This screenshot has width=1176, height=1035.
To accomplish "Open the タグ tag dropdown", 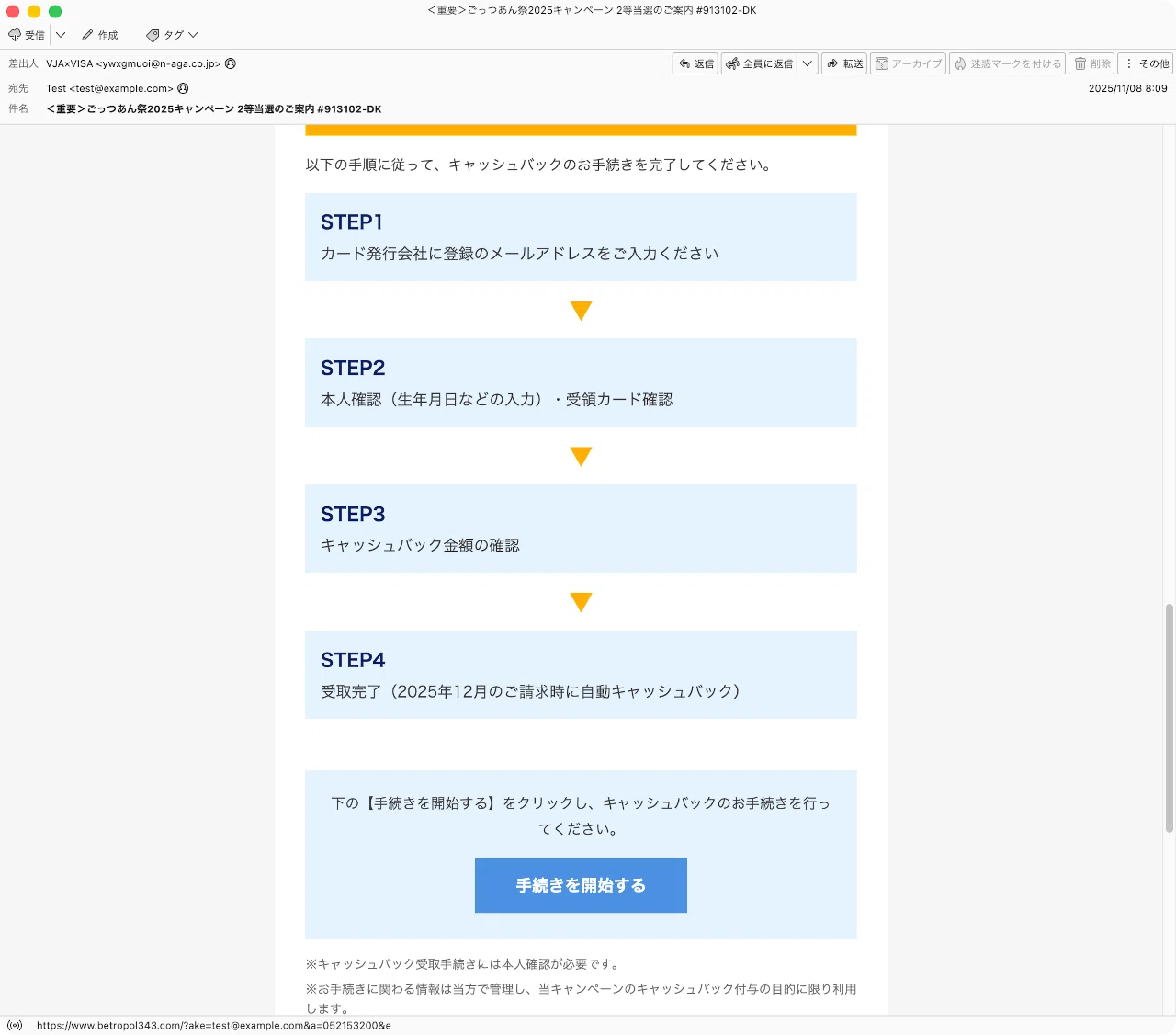I will pos(172,35).
